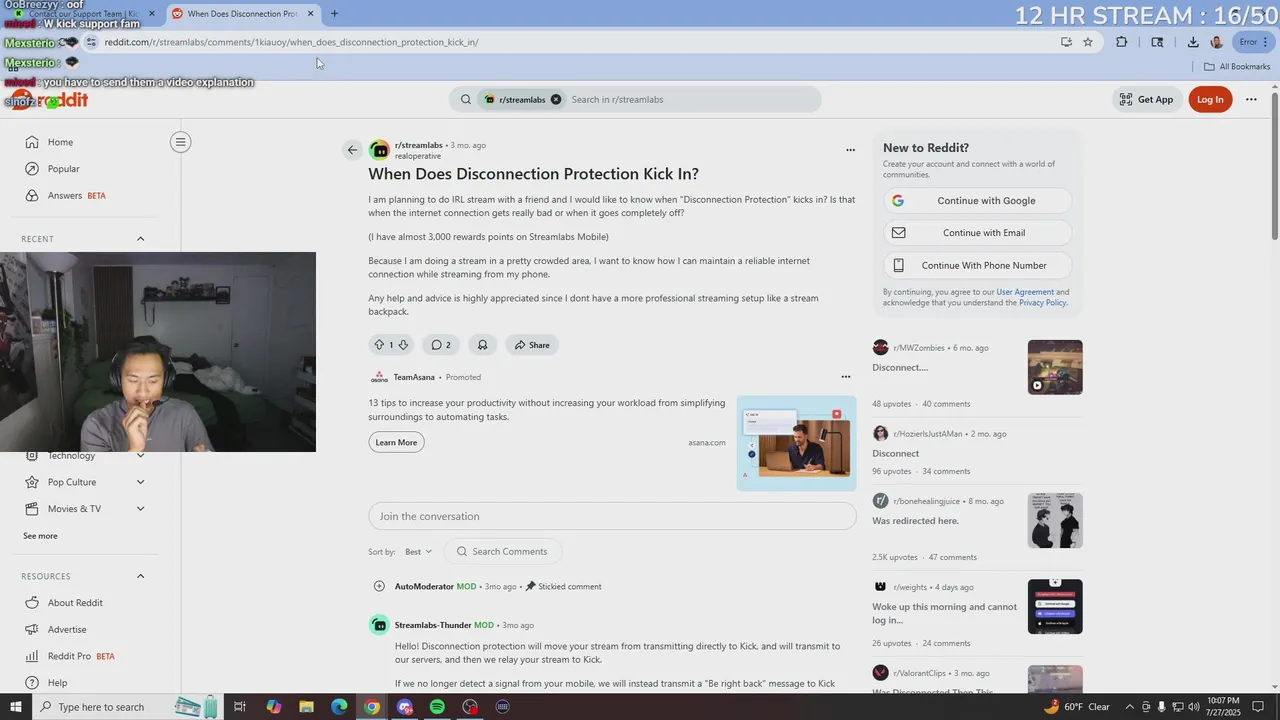Open the TeamAsana ad options menu
The height and width of the screenshot is (720, 1280).
click(x=846, y=377)
